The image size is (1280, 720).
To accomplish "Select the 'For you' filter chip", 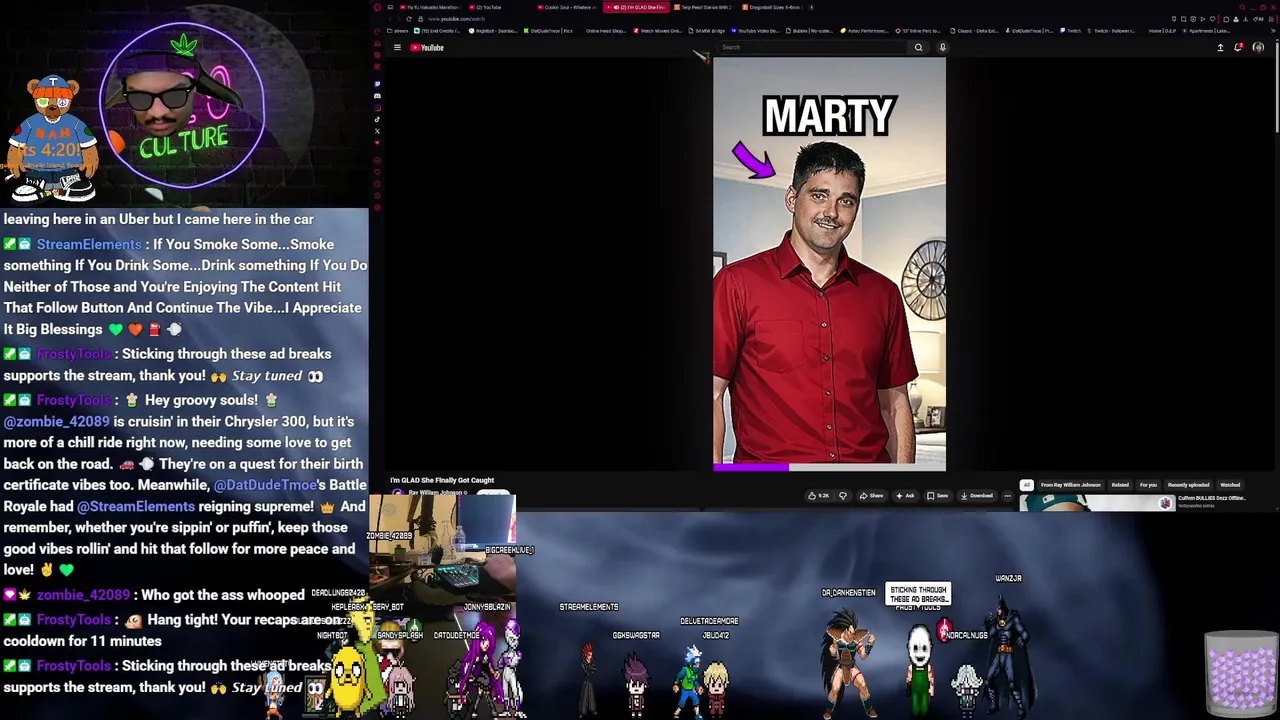I will click(1148, 485).
